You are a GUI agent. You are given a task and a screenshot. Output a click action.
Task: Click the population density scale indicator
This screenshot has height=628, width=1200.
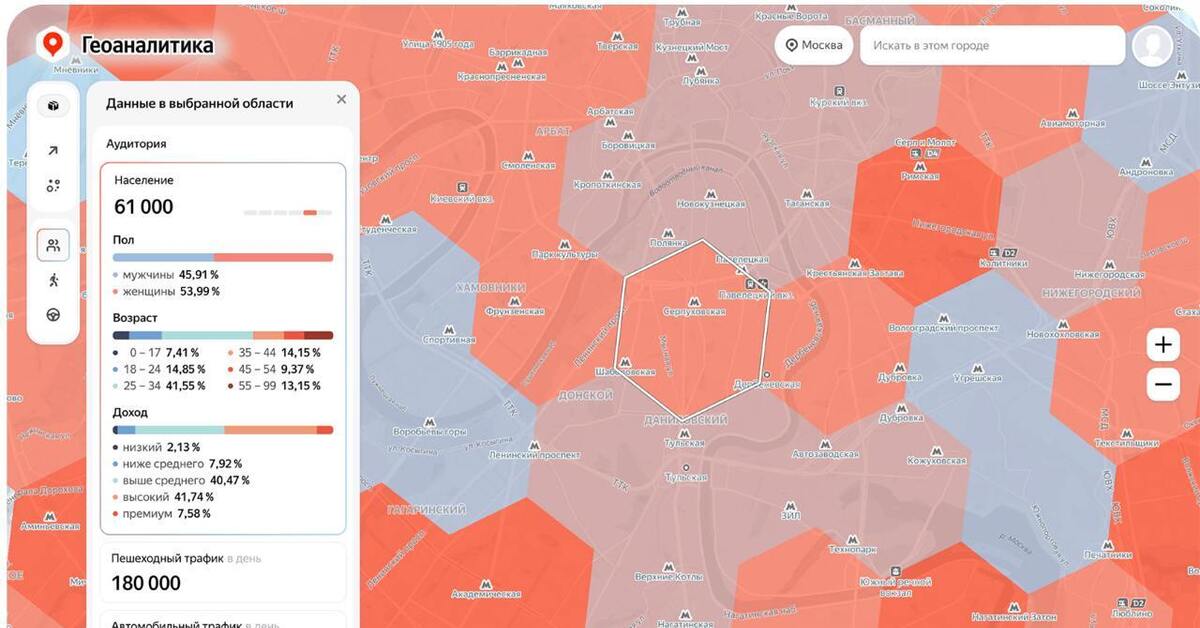tap(288, 212)
